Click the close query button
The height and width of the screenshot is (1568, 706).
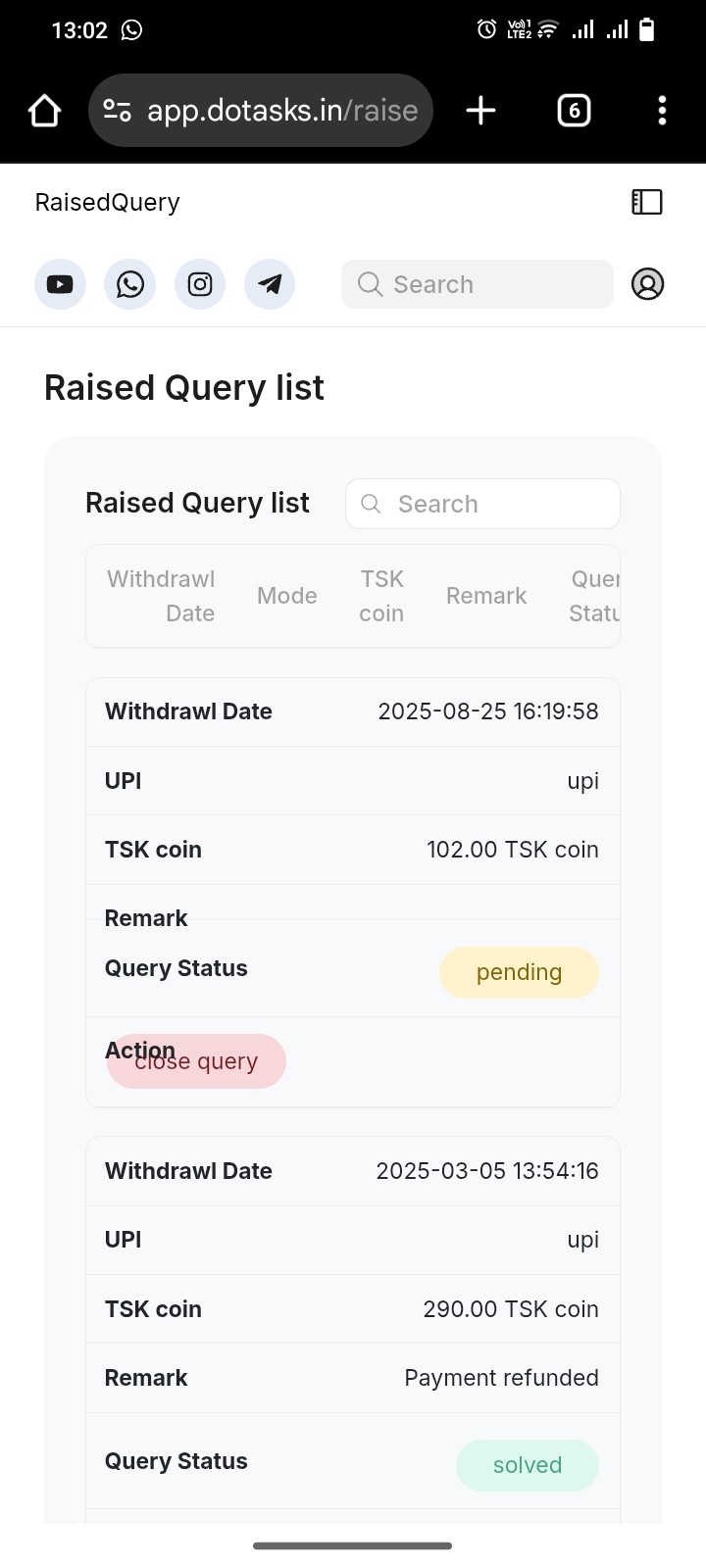click(x=196, y=1061)
